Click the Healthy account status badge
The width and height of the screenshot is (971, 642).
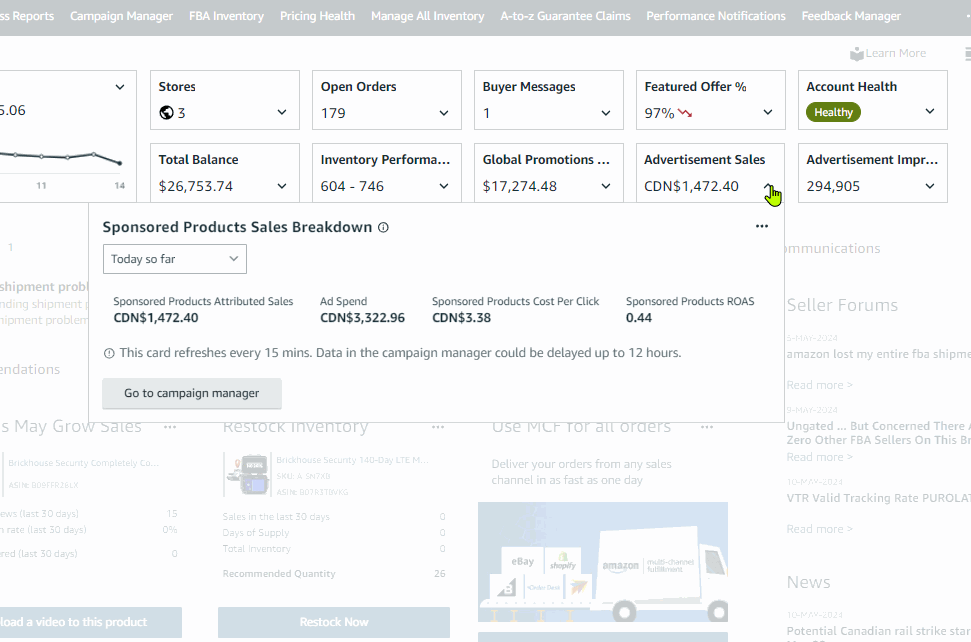pyautogui.click(x=833, y=113)
